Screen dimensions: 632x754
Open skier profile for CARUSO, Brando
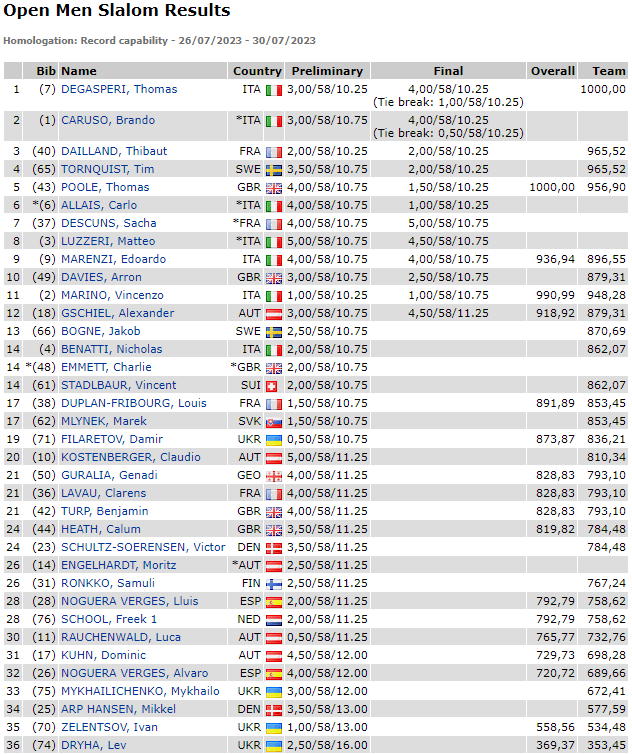(107, 120)
